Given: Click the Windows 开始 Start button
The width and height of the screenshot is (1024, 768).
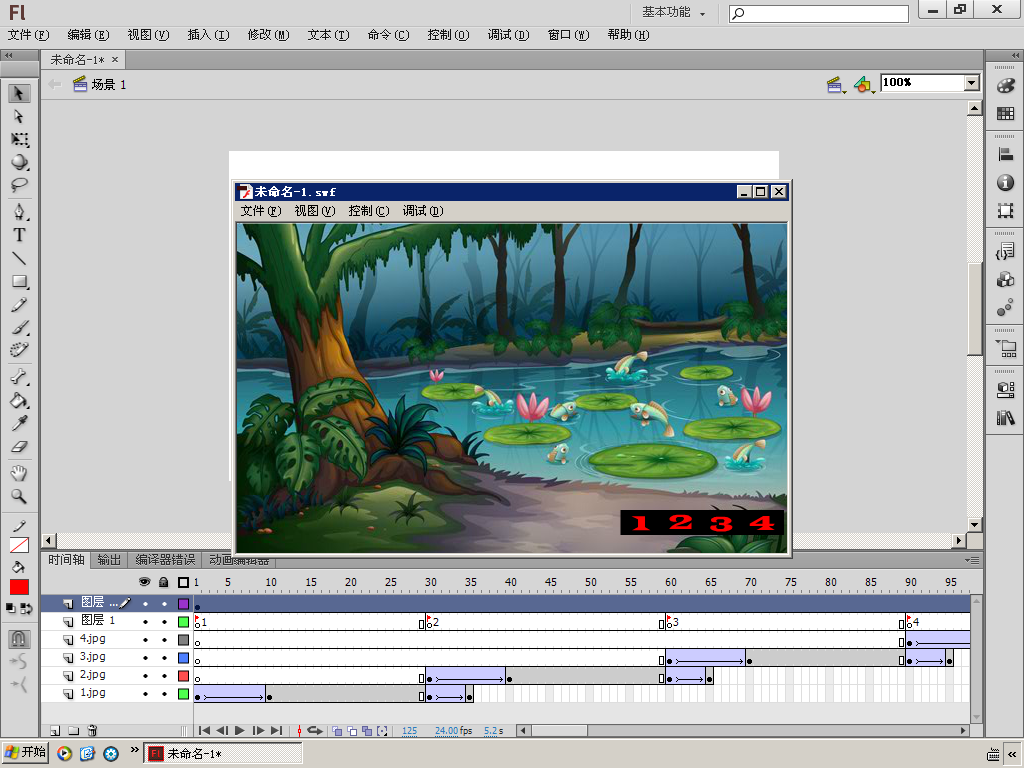Looking at the screenshot, I should pyautogui.click(x=26, y=753).
